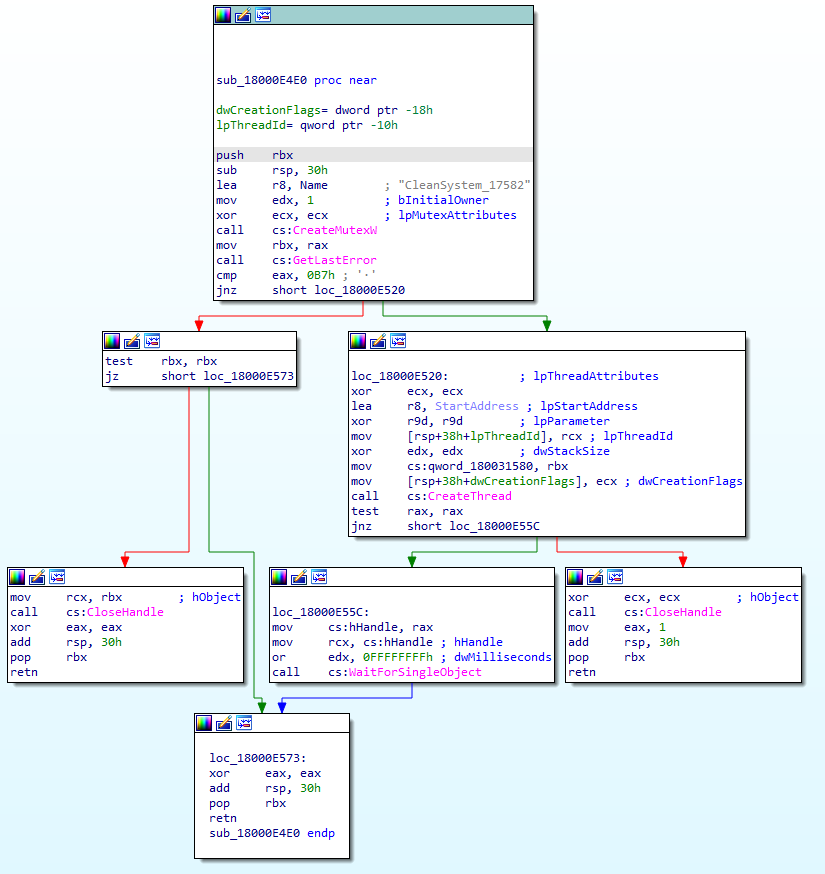
Task: Click color icon on test rbx block
Action: click(112, 341)
